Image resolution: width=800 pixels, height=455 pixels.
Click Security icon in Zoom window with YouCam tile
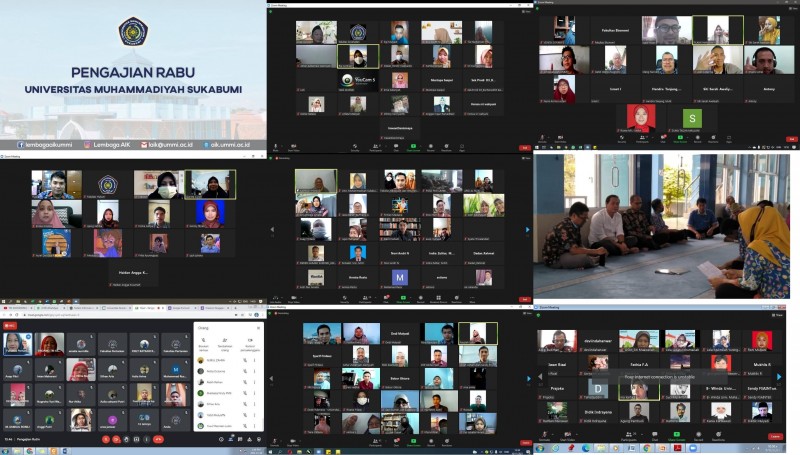coord(355,147)
